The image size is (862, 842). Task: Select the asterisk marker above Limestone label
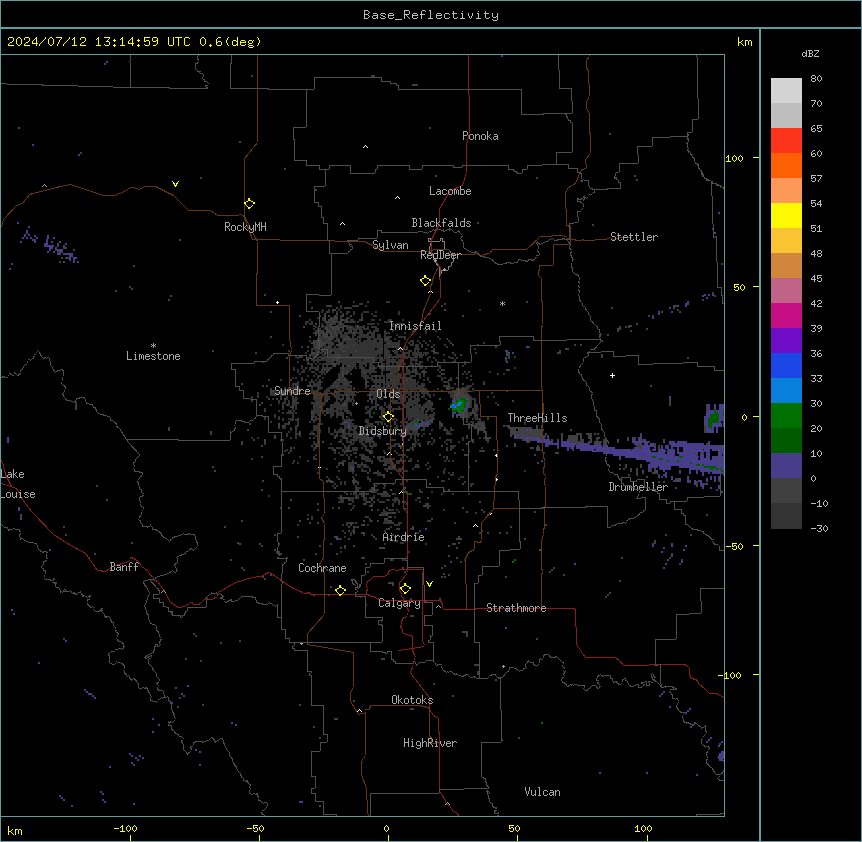[x=153, y=346]
